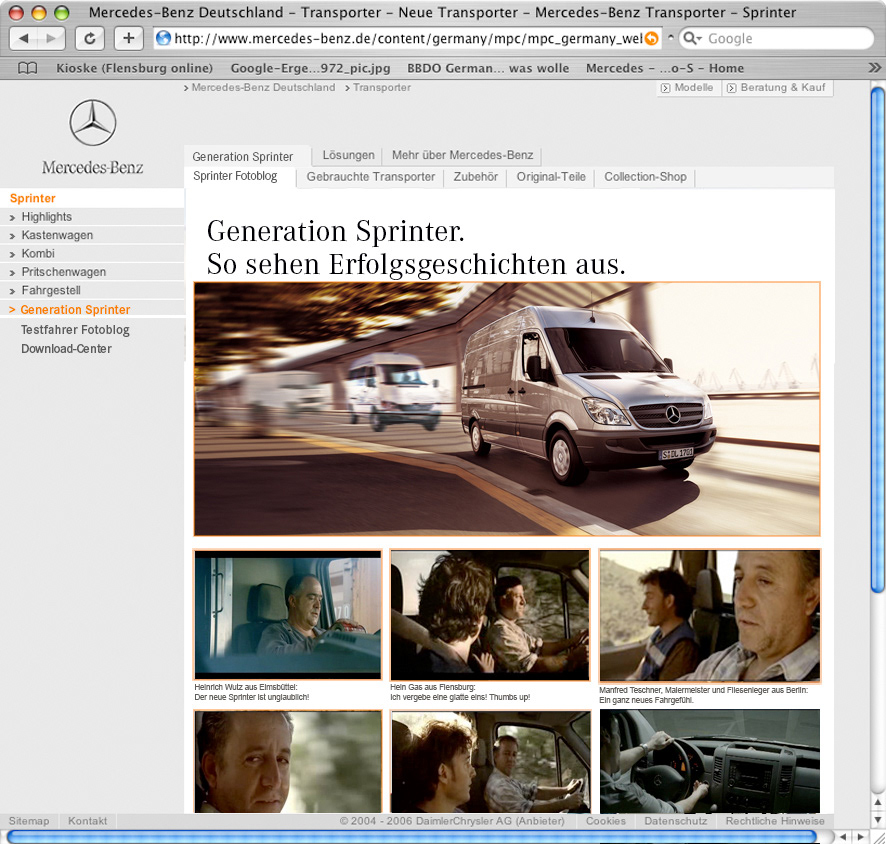Click the Mercedes-Benz star logo
Screen dimensions: 886x844
(x=93, y=123)
